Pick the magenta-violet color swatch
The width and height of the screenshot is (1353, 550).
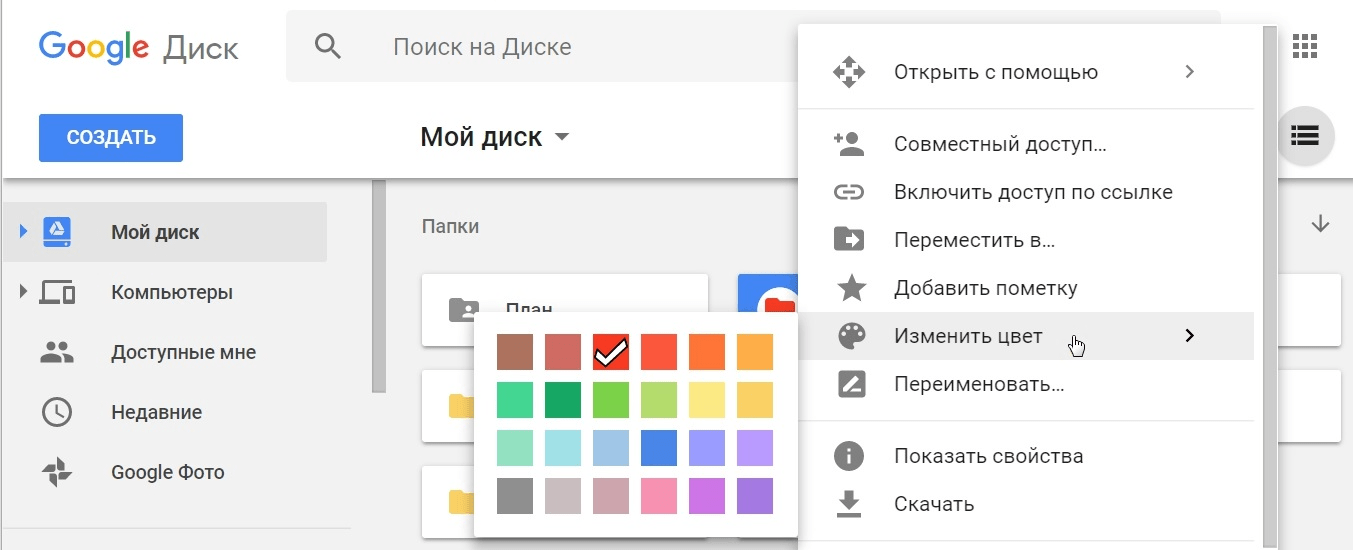click(707, 496)
